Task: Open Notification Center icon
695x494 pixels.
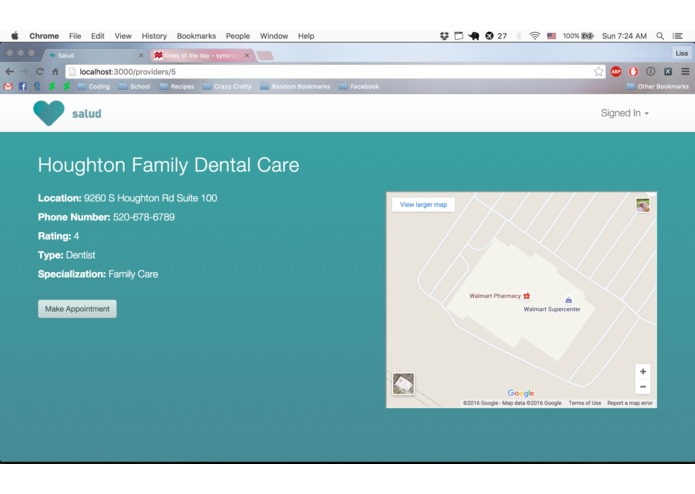Action: 678,36
